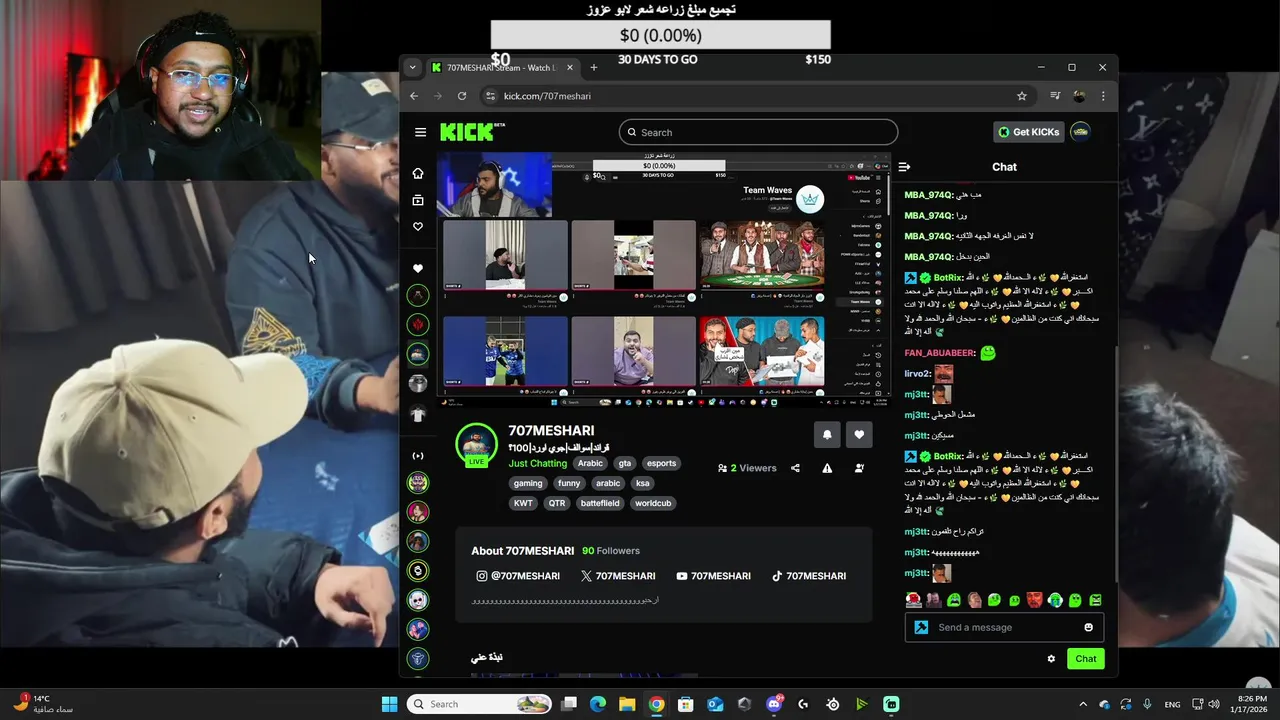Click BotRix username in chat
Viewport: 1280px width, 720px height.
coord(948,277)
